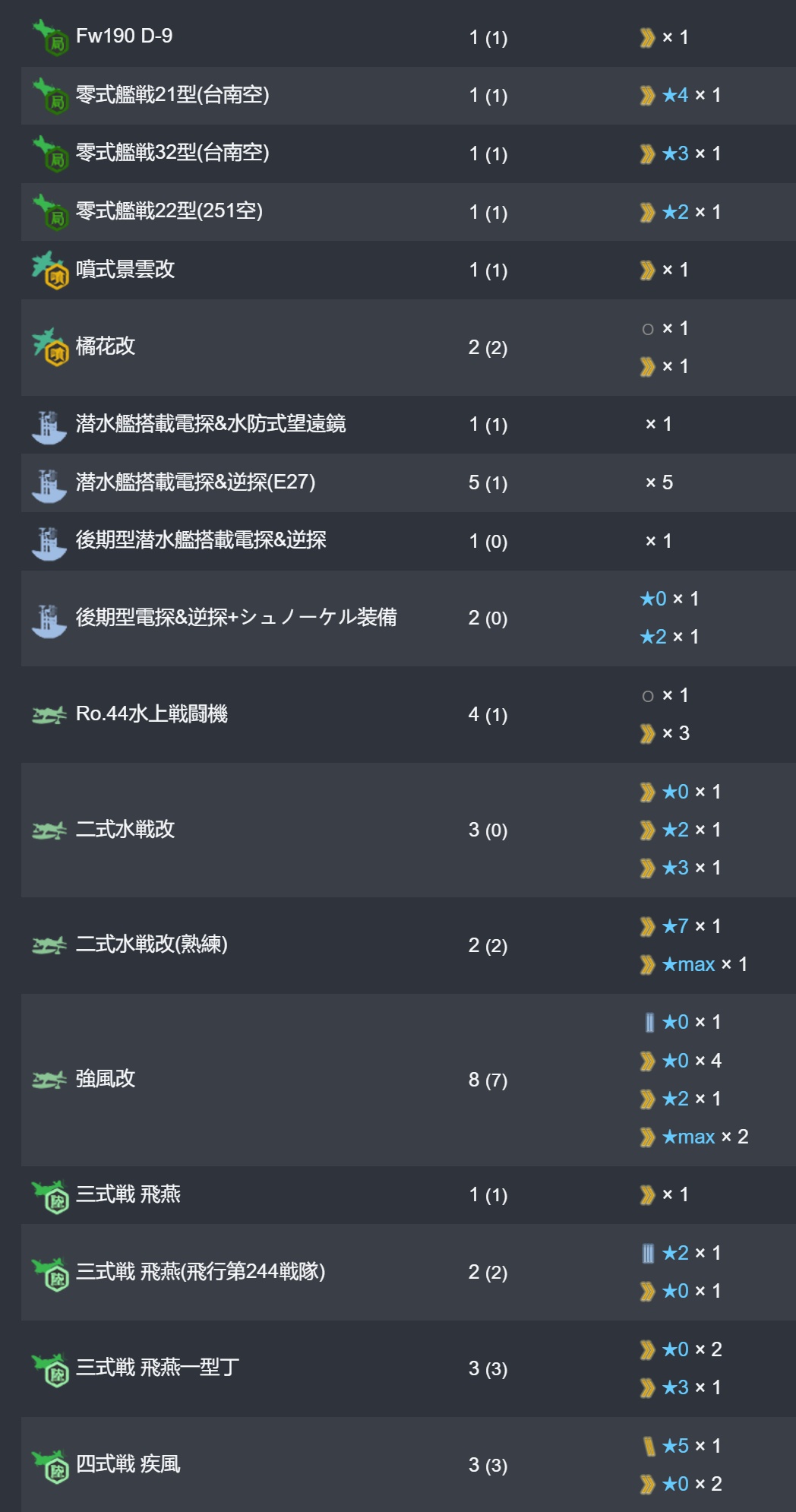This screenshot has width=796, height=1512.
Task: Select the 零式艦戦32型(台南空) equipment name
Action: click(172, 153)
